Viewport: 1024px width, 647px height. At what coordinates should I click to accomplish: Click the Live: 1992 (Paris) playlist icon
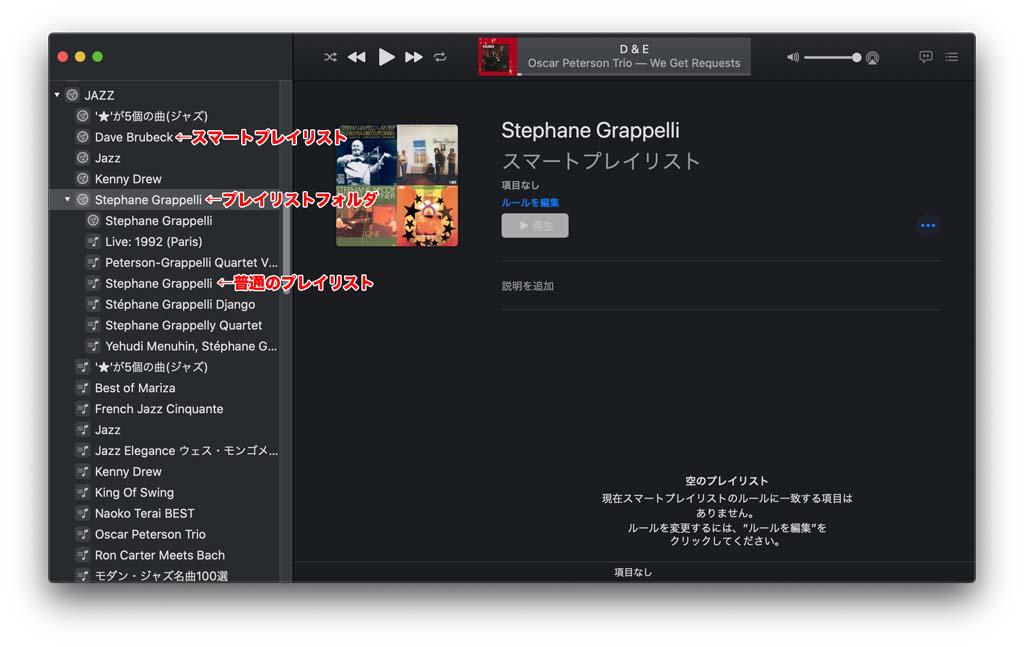click(93, 241)
